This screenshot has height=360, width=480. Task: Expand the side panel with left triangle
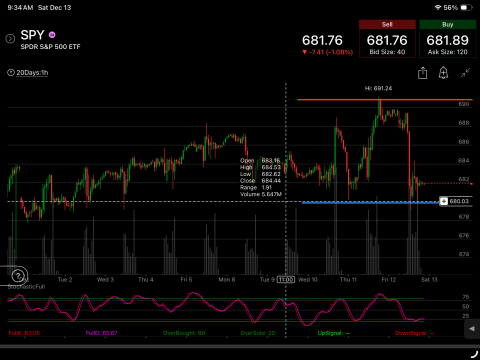click(x=472, y=329)
